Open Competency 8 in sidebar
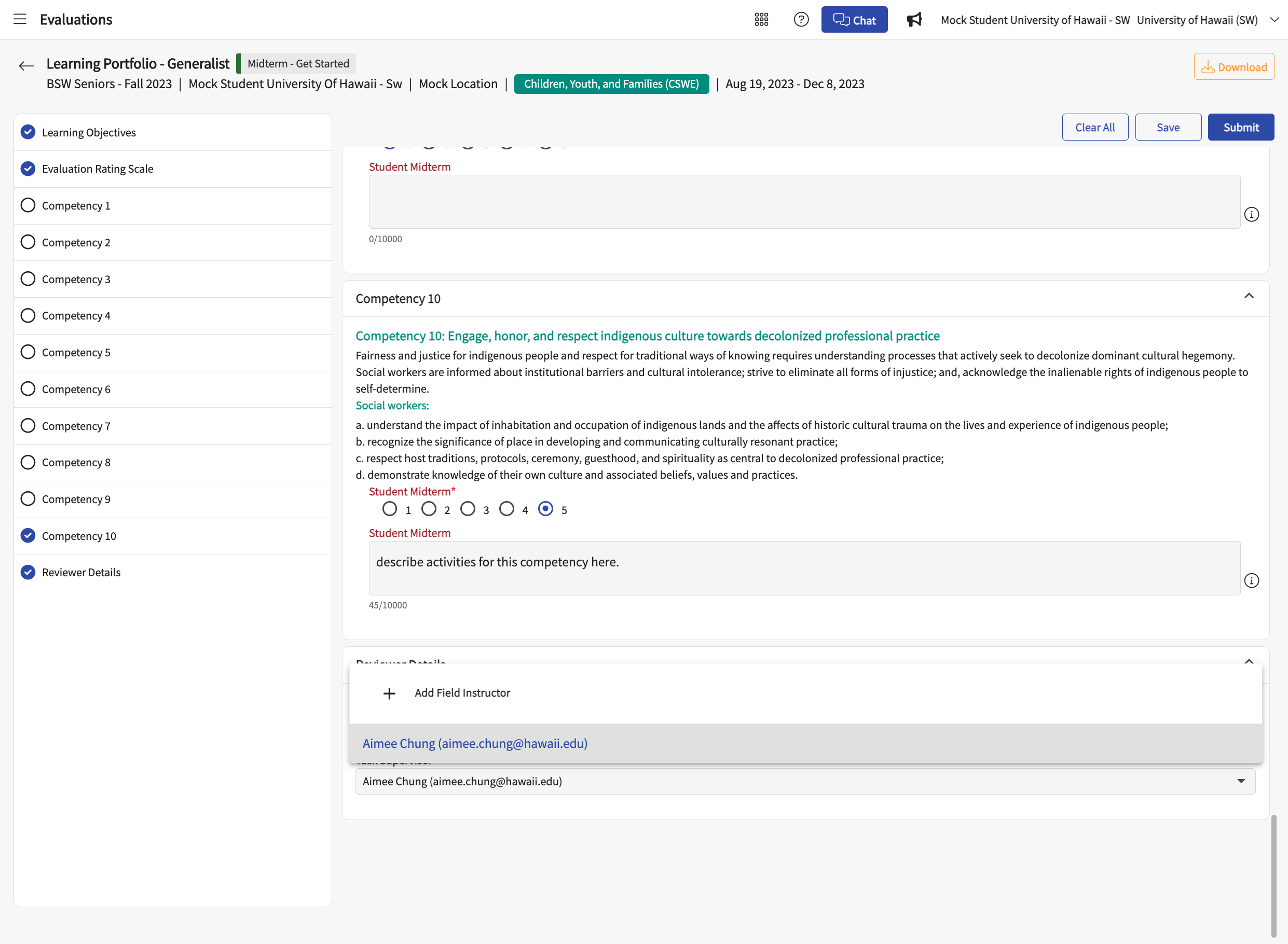This screenshot has height=944, width=1288. point(173,462)
